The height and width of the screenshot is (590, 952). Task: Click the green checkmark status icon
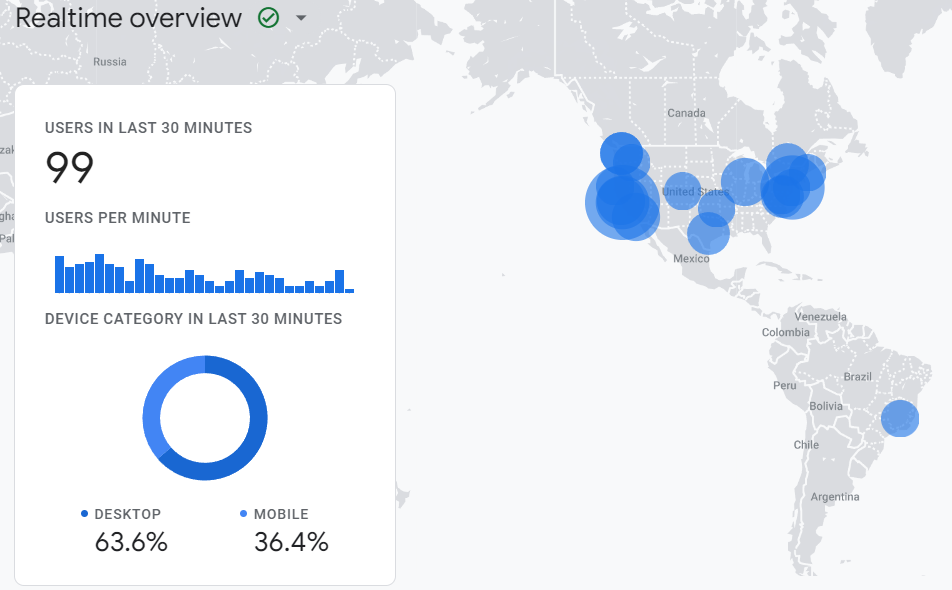pyautogui.click(x=268, y=18)
